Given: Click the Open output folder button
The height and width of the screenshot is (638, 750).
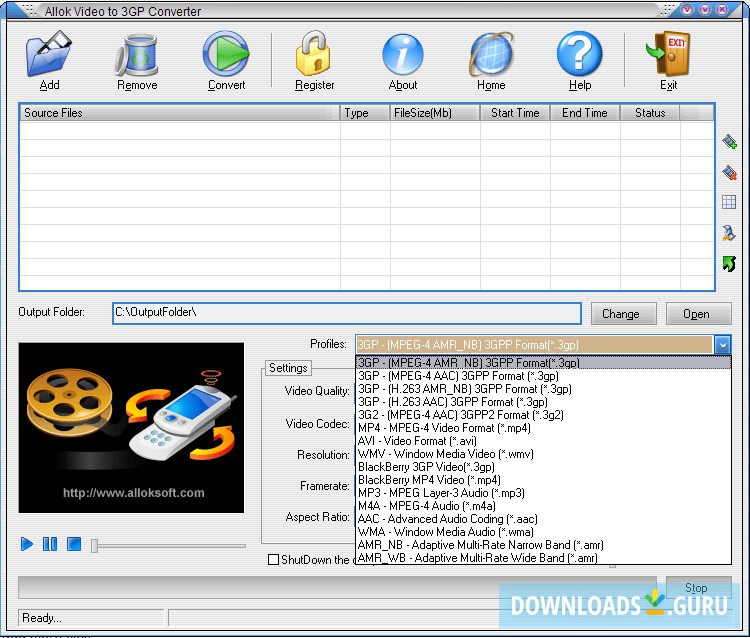Looking at the screenshot, I should (x=698, y=314).
